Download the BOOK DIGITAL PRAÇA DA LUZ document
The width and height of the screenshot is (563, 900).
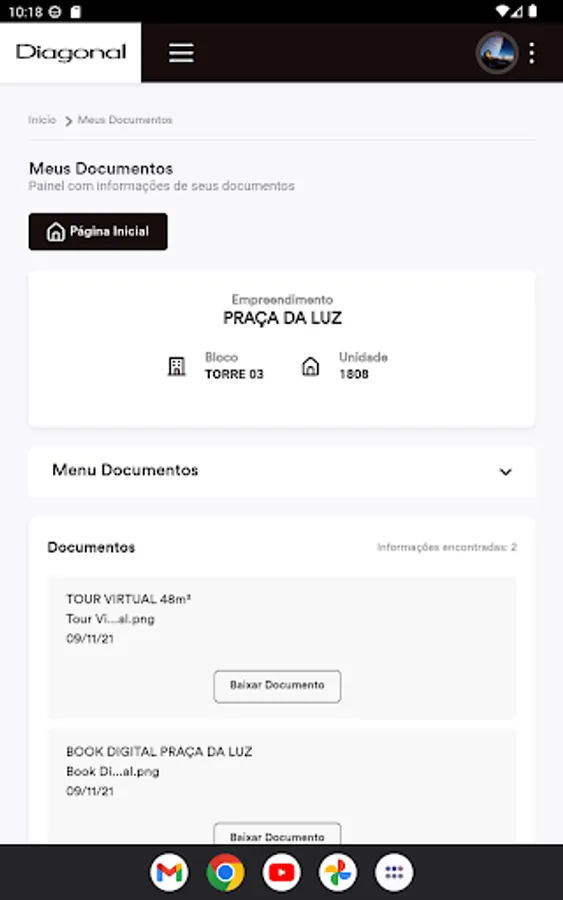click(x=277, y=834)
